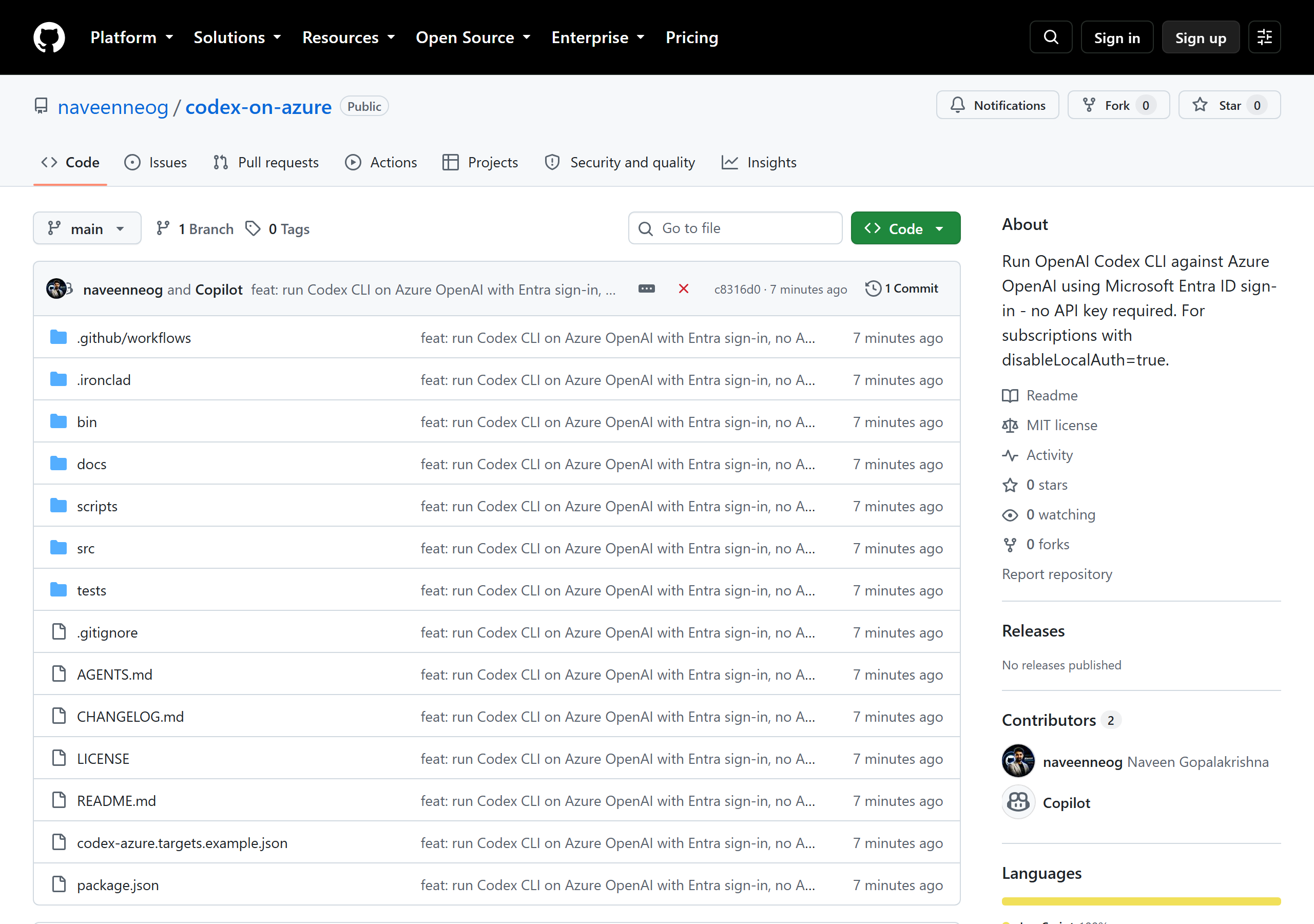Image resolution: width=1314 pixels, height=924 pixels.
Task: Switch to the Pull requests tab
Action: click(266, 163)
